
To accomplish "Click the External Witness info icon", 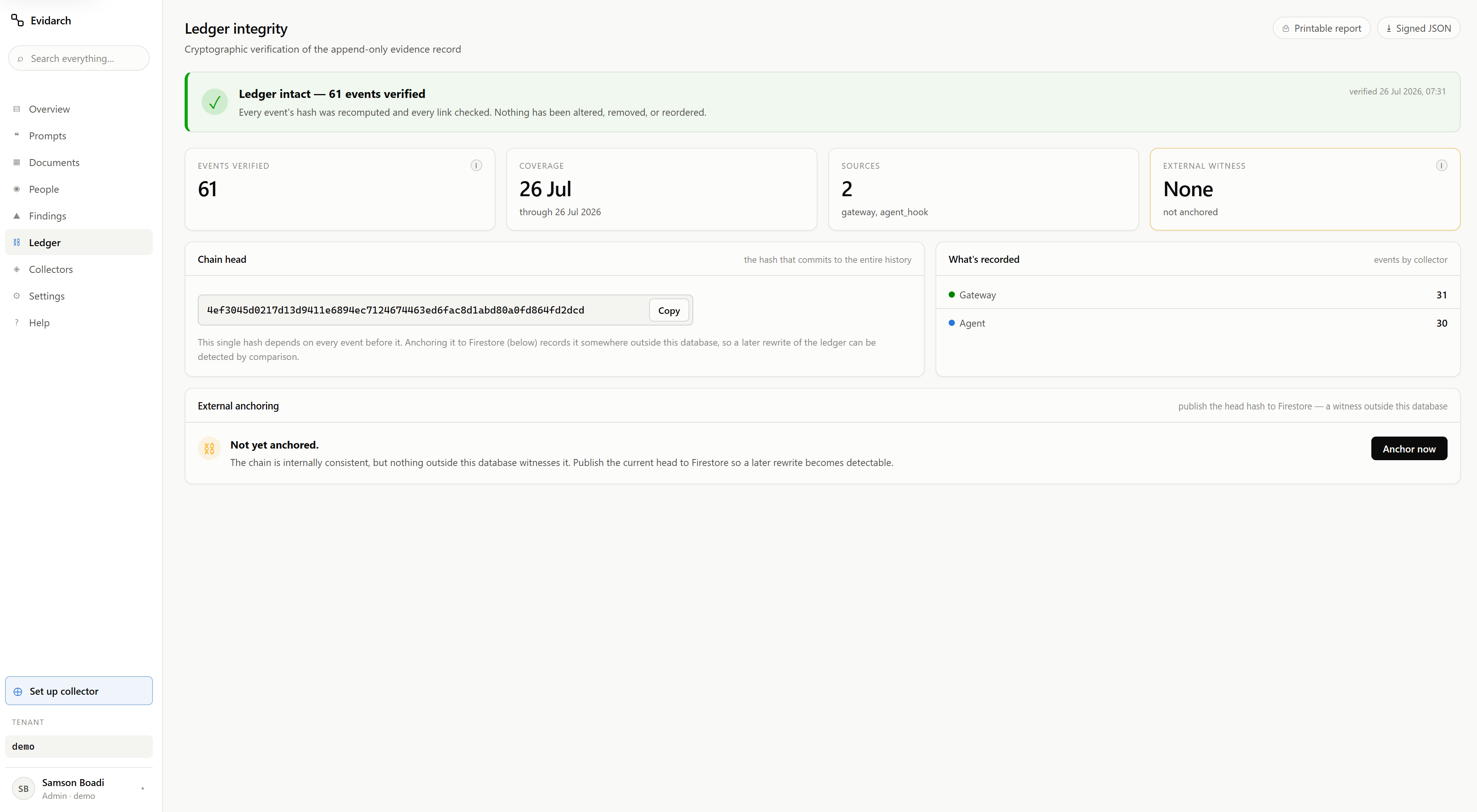I will coord(1441,165).
